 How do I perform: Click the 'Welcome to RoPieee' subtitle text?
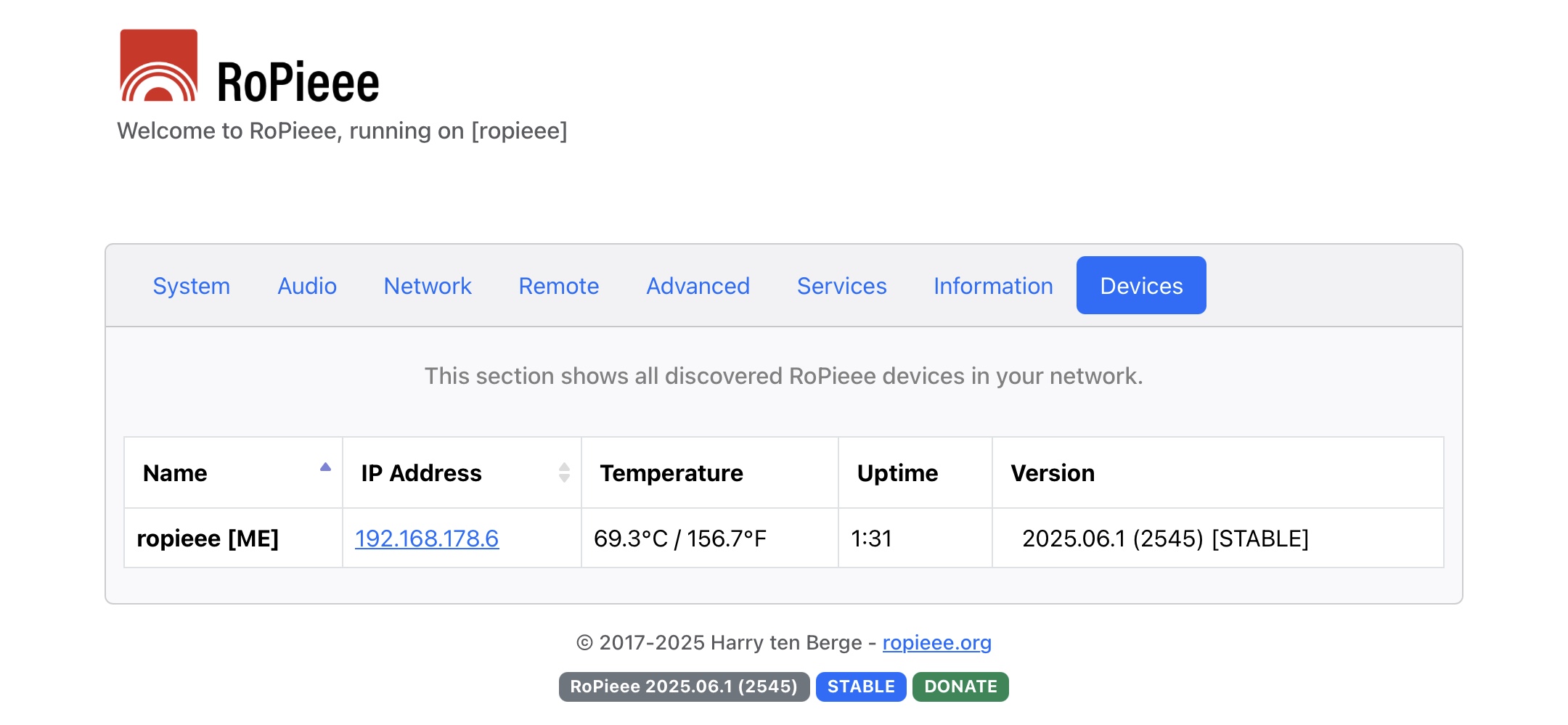pos(342,131)
